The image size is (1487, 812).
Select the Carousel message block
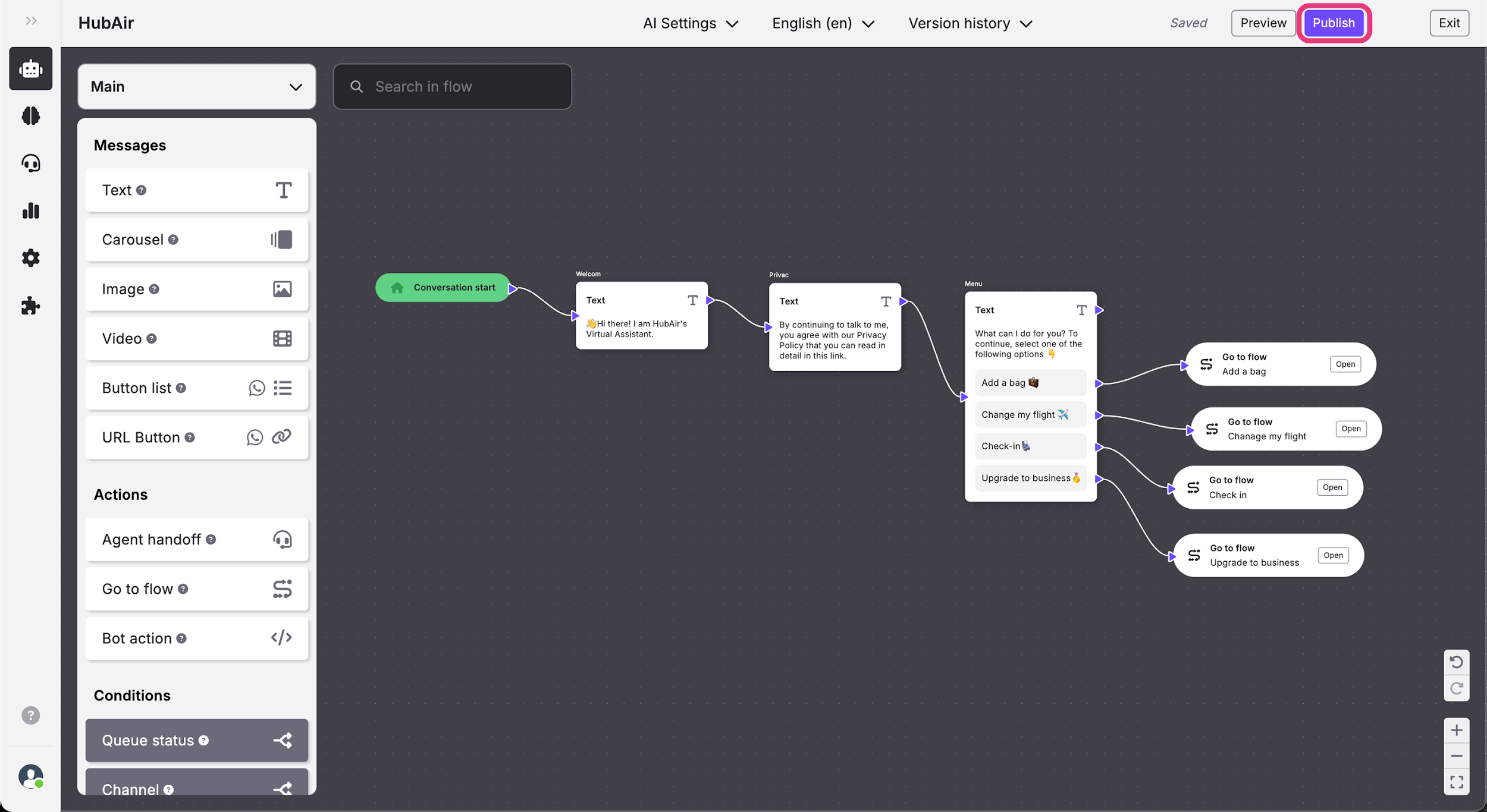196,240
